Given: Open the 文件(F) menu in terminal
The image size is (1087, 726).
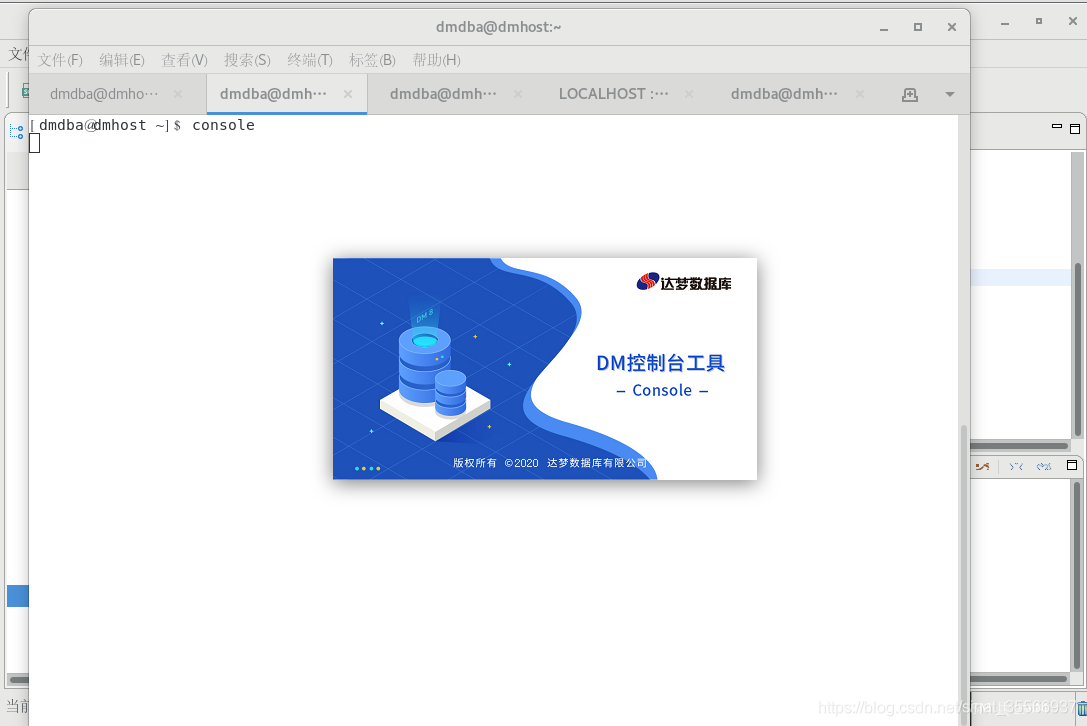Looking at the screenshot, I should (60, 60).
